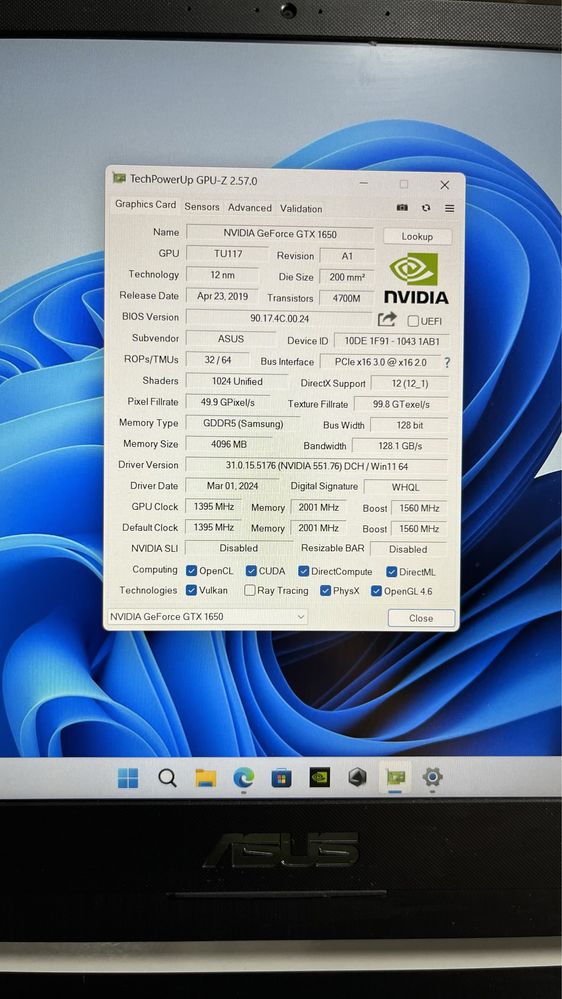Toggle the OpenGL 4.6 checkbox
562x999 pixels.
pos(376,591)
